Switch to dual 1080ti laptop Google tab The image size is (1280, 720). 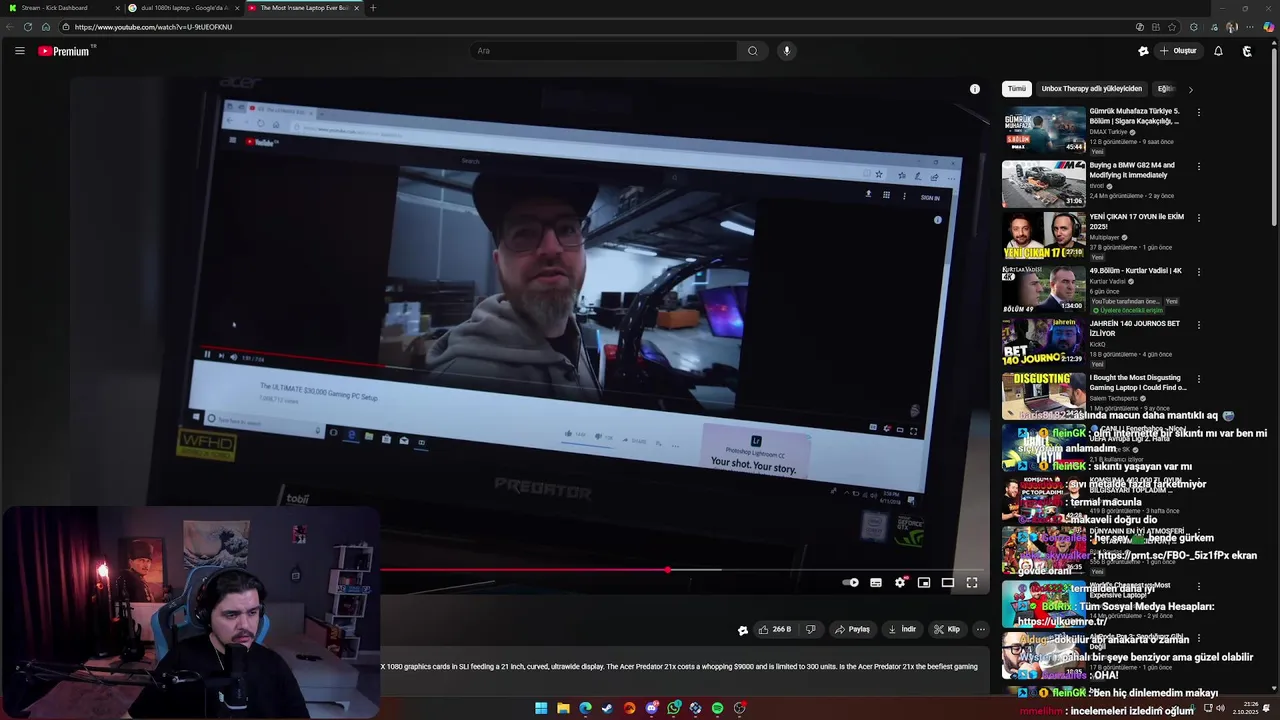pos(183,8)
